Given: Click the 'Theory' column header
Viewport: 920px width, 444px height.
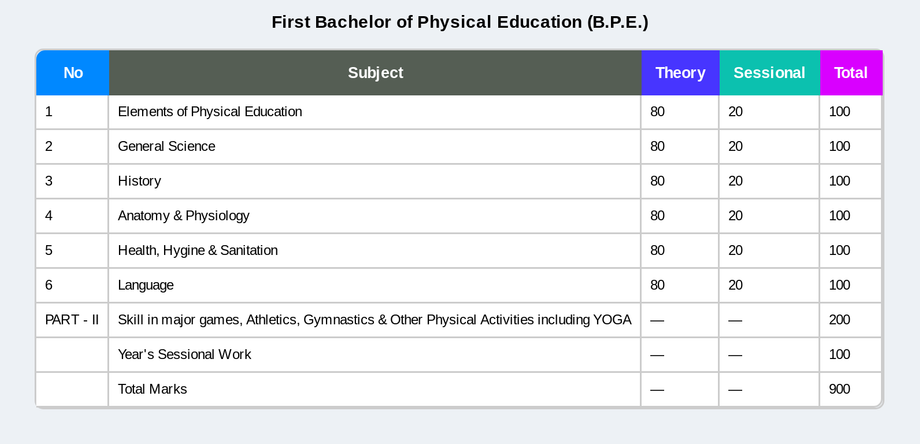Looking at the screenshot, I should pos(680,73).
